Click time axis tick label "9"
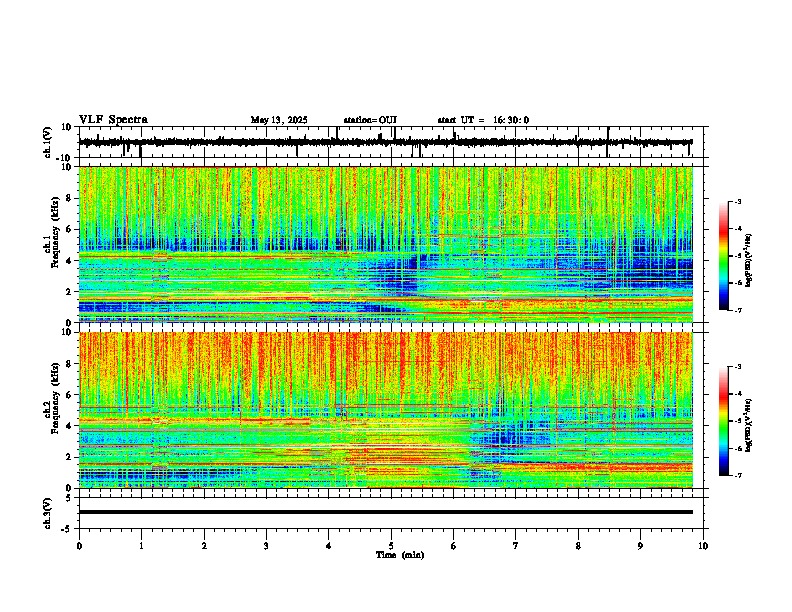 click(640, 546)
